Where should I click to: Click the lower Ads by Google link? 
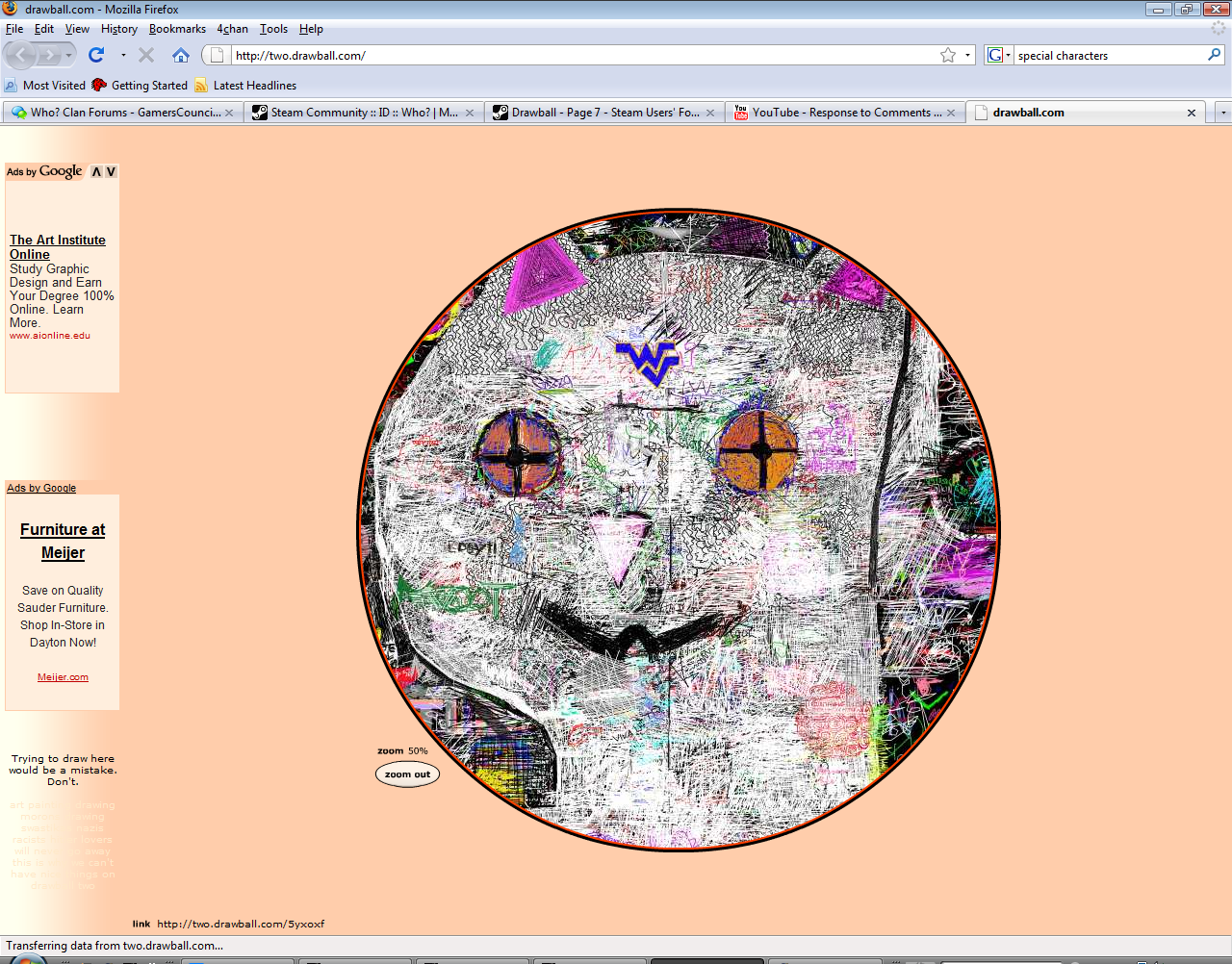click(41, 488)
